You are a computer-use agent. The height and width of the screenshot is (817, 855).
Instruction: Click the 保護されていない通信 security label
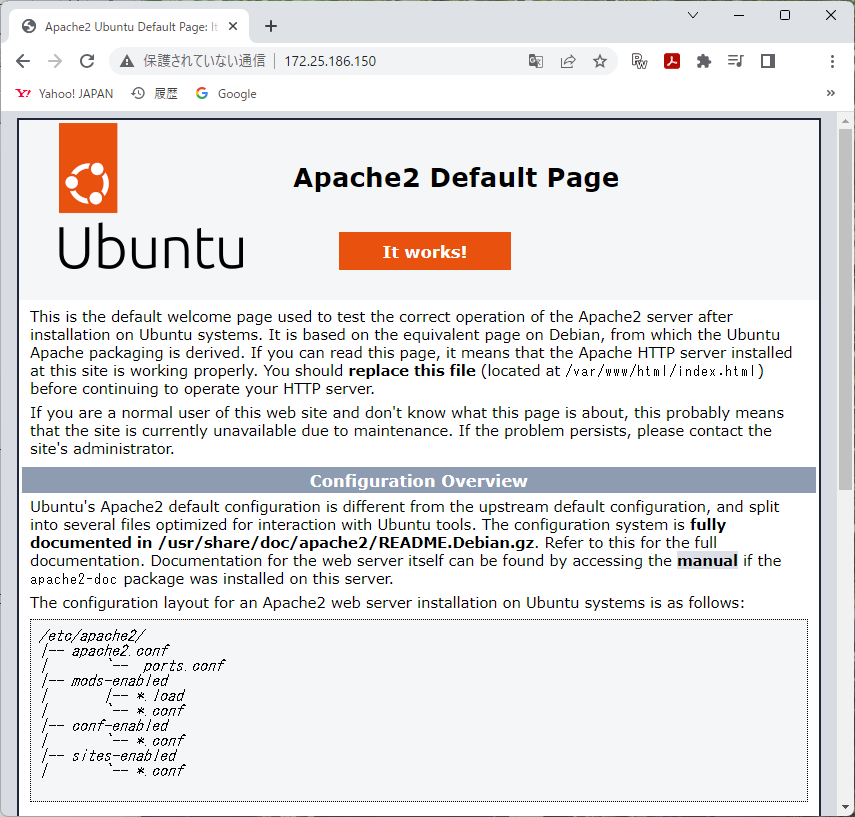click(204, 61)
